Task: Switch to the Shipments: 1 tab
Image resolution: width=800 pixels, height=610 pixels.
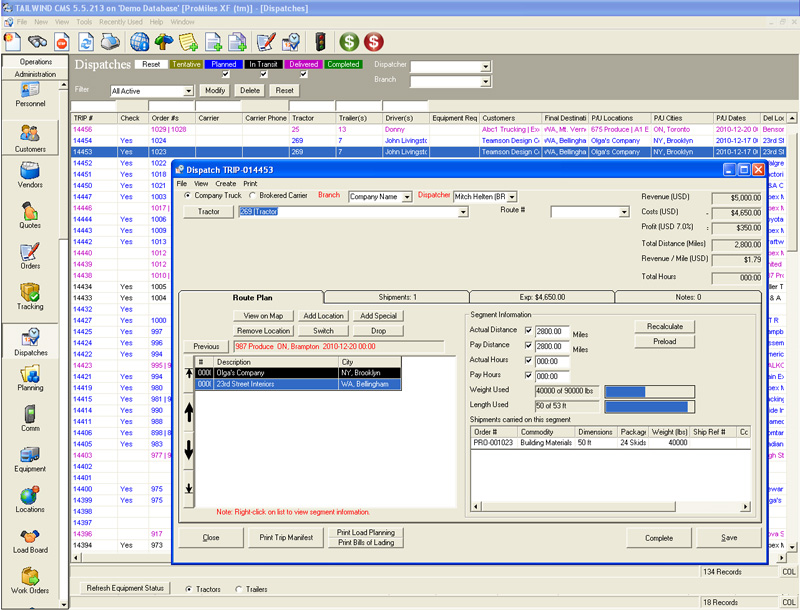Action: click(x=397, y=297)
